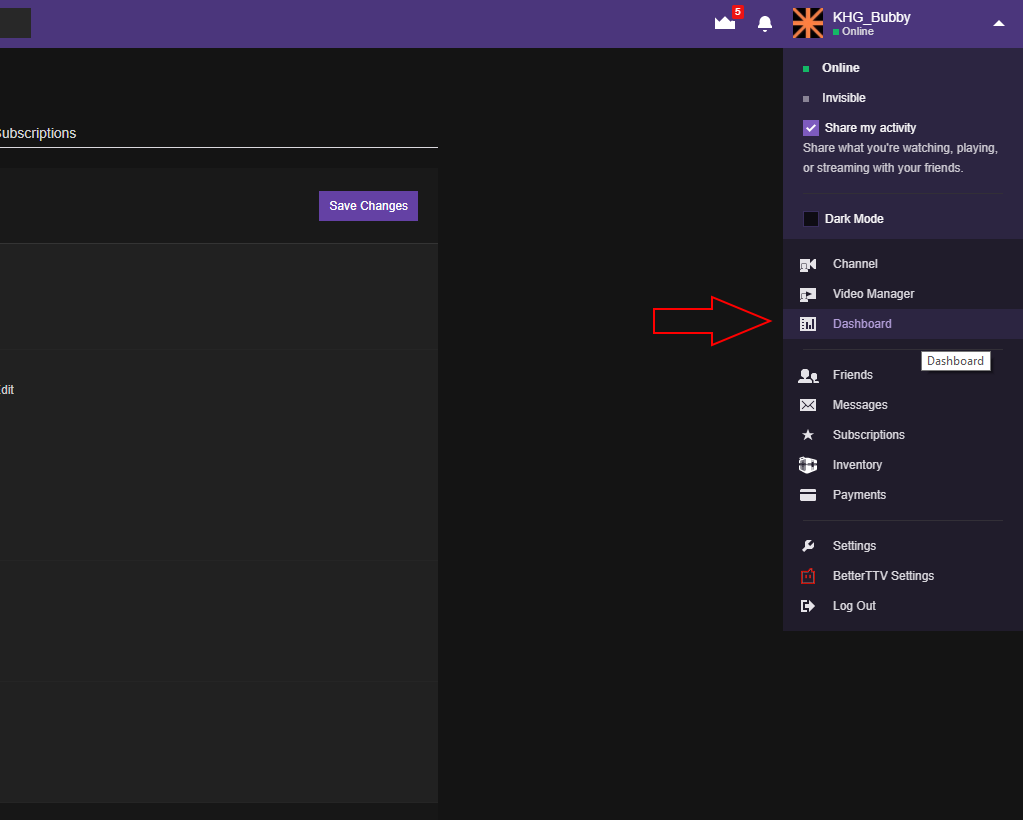This screenshot has height=820, width=1023.
Task: Open Subscriptions menu entry
Action: tap(903, 435)
